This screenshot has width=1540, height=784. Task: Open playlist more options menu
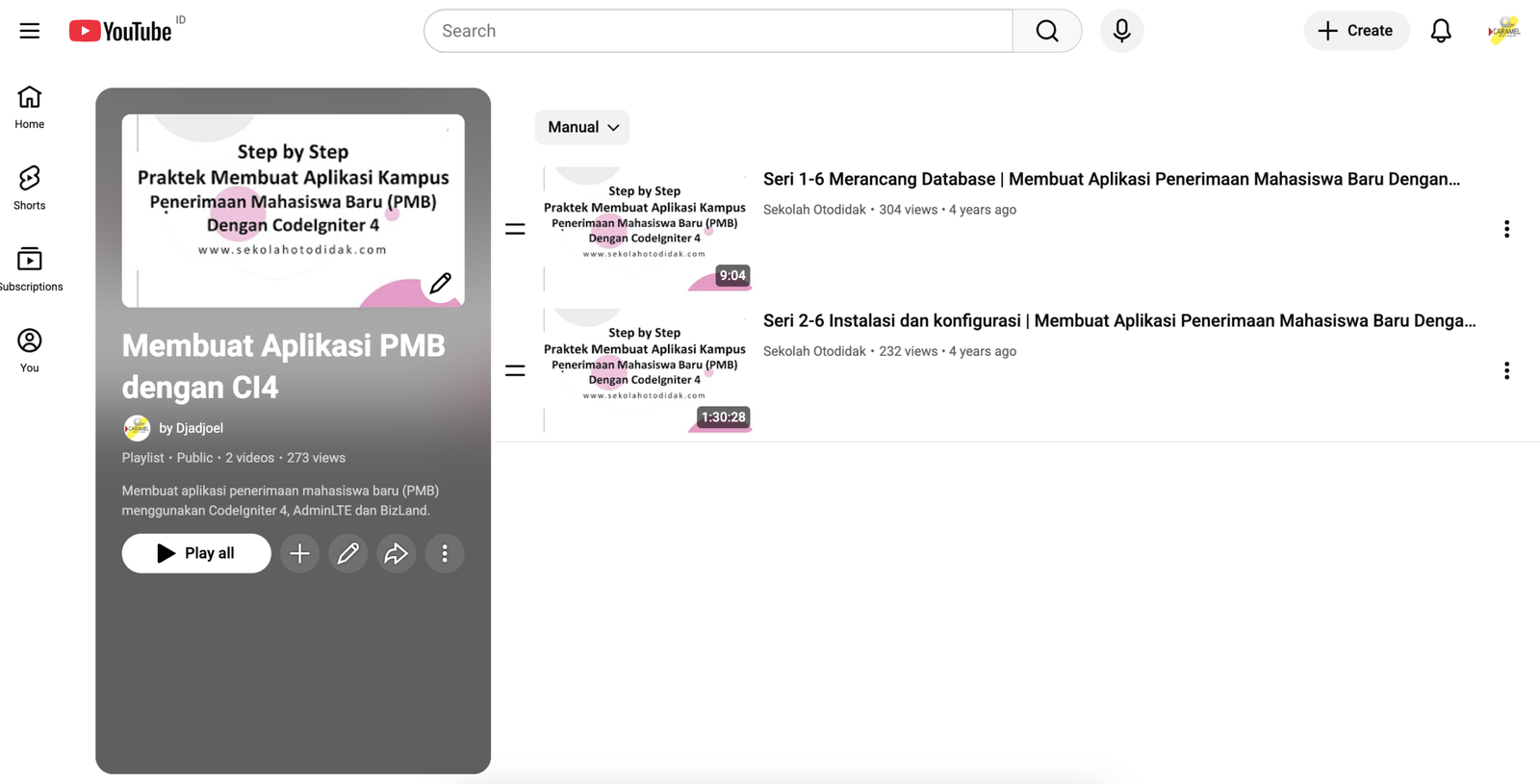tap(445, 553)
